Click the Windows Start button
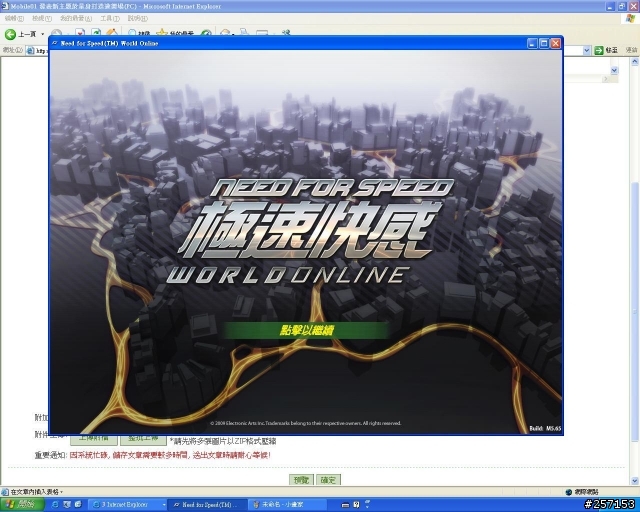 pyautogui.click(x=22, y=505)
